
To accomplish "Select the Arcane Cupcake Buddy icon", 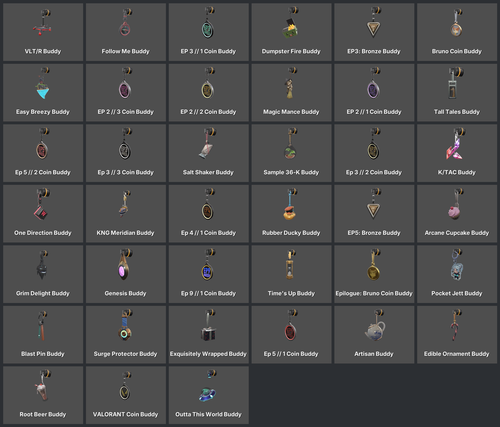I will (456, 204).
